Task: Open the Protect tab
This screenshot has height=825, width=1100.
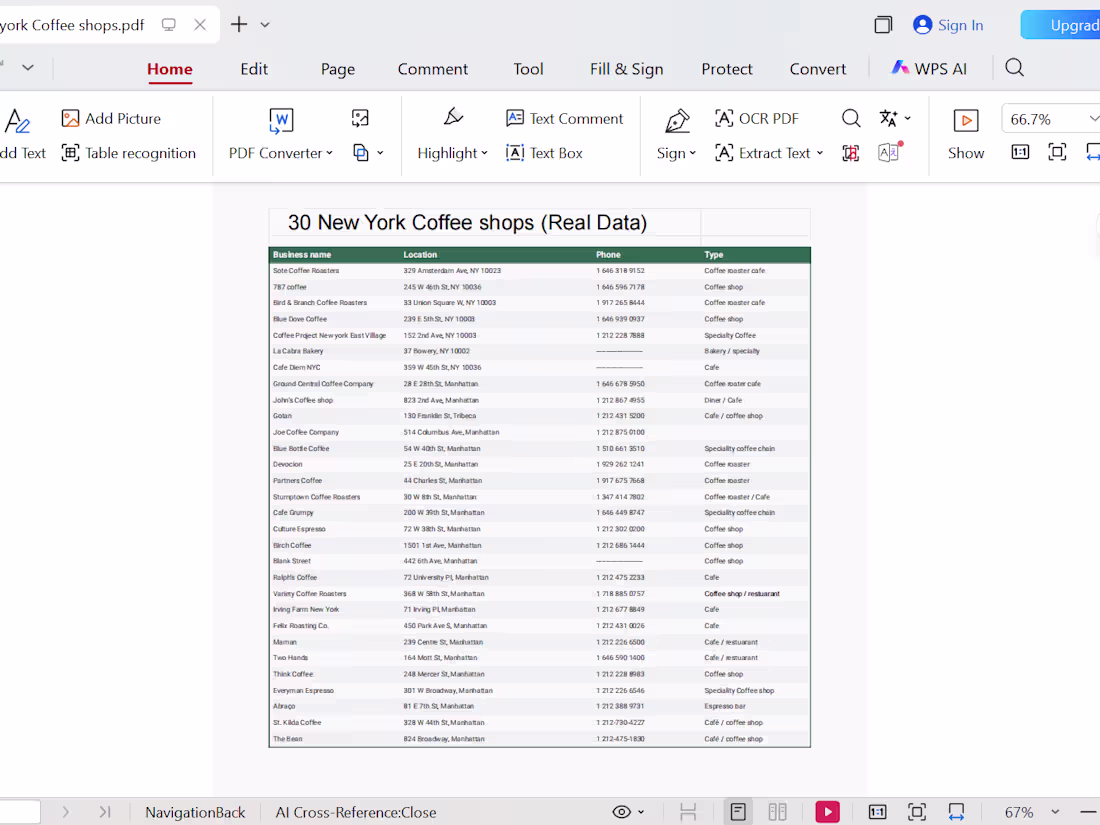Action: click(x=727, y=69)
